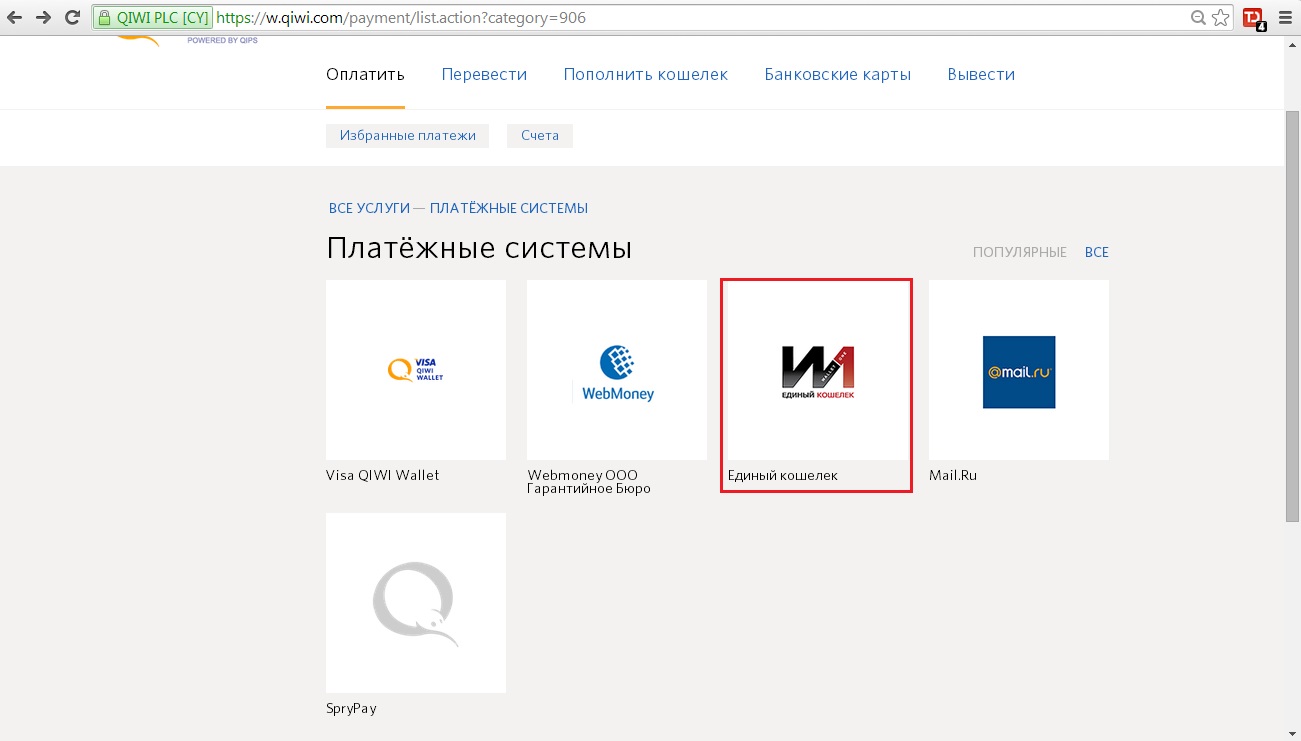Image resolution: width=1301 pixels, height=741 pixels.
Task: Show ВСЕ payment providers
Action: click(x=1097, y=252)
